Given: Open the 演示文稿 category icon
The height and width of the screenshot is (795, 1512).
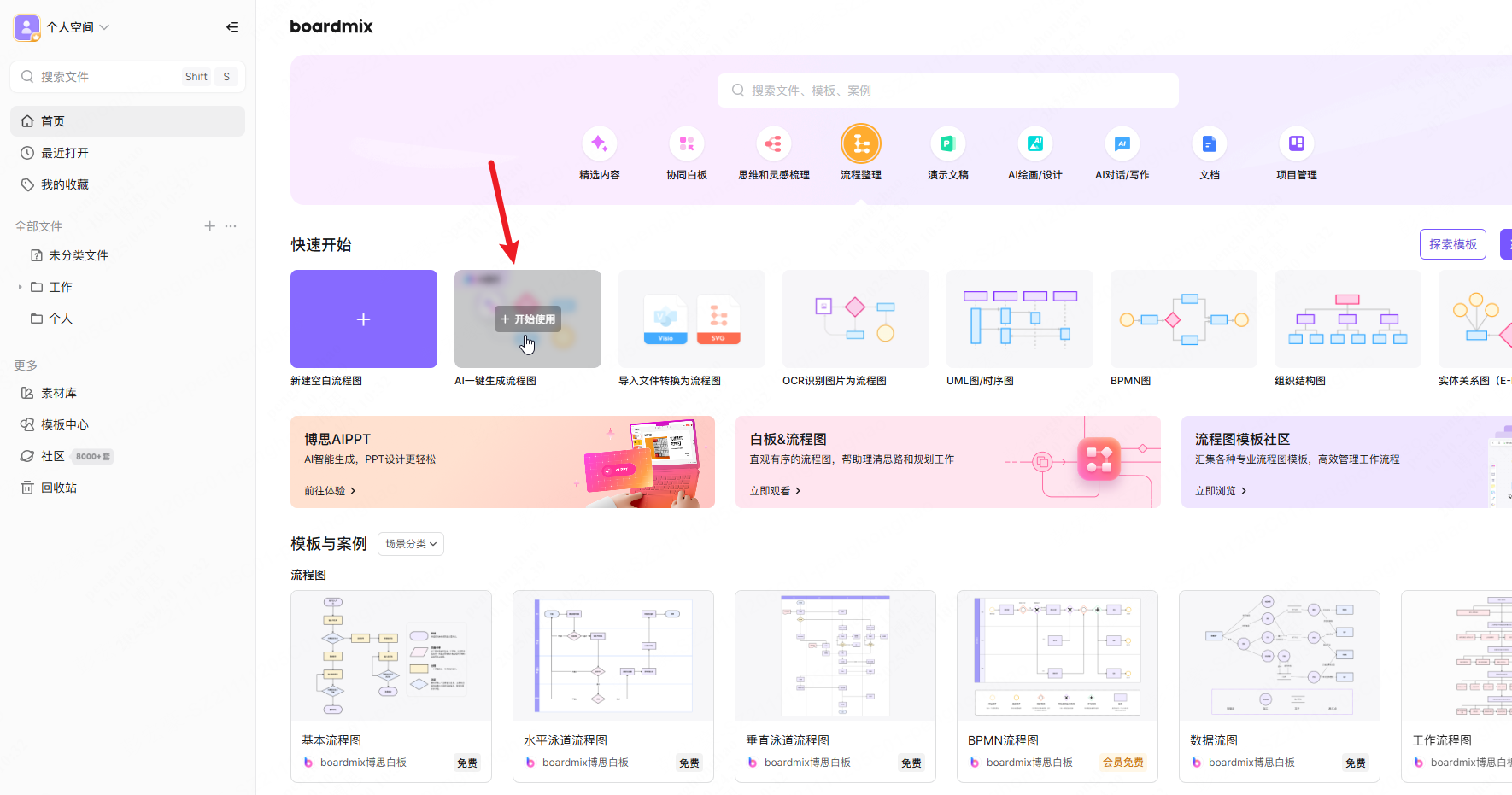Looking at the screenshot, I should 948,143.
